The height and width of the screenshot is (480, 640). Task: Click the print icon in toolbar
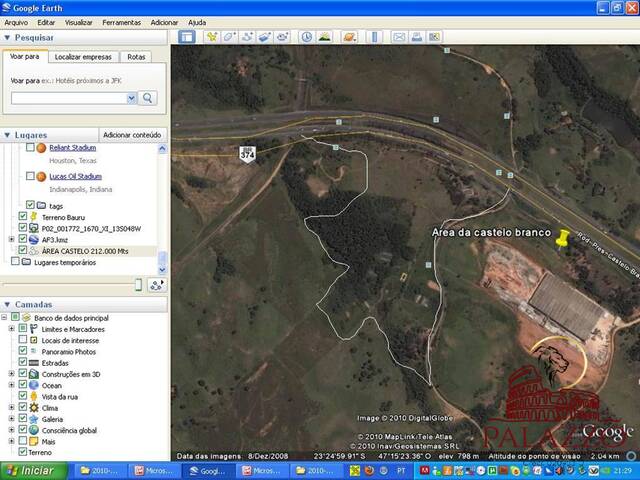tap(417, 37)
